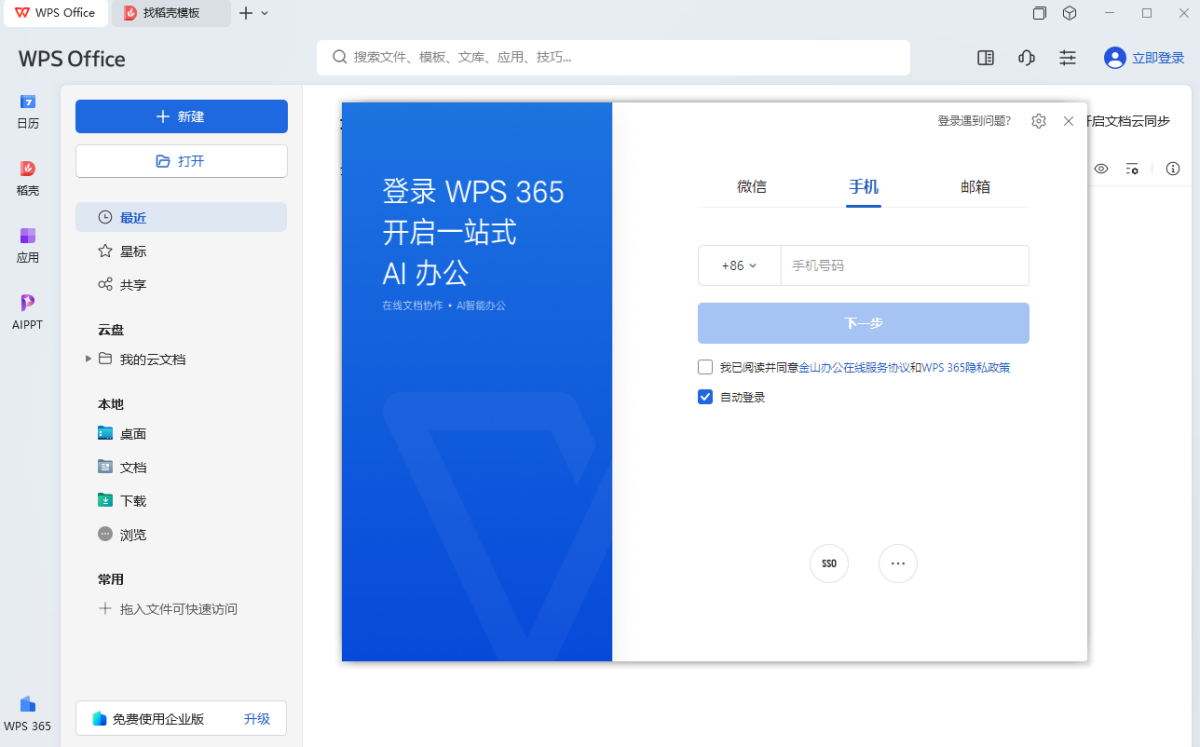The image size is (1200, 747).
Task: Open the global settings sliders icon
Action: [1067, 57]
